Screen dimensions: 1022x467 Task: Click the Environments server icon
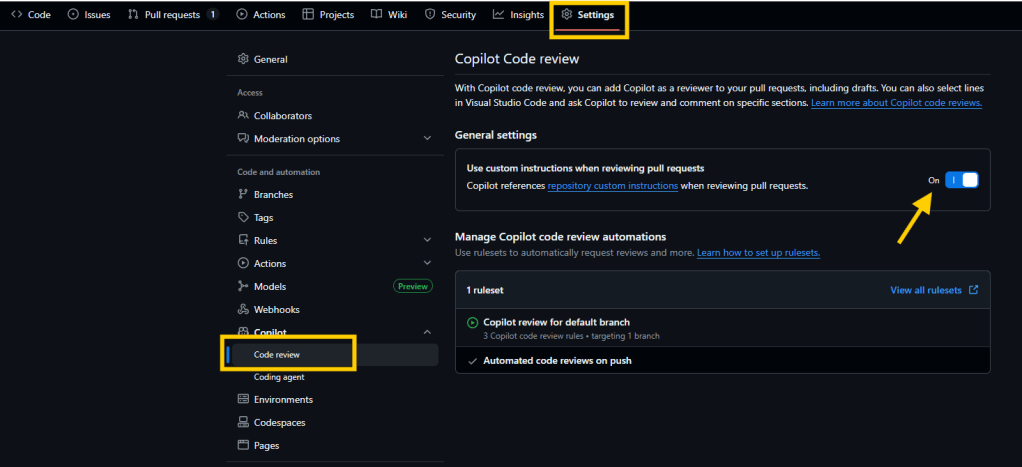[243, 400]
